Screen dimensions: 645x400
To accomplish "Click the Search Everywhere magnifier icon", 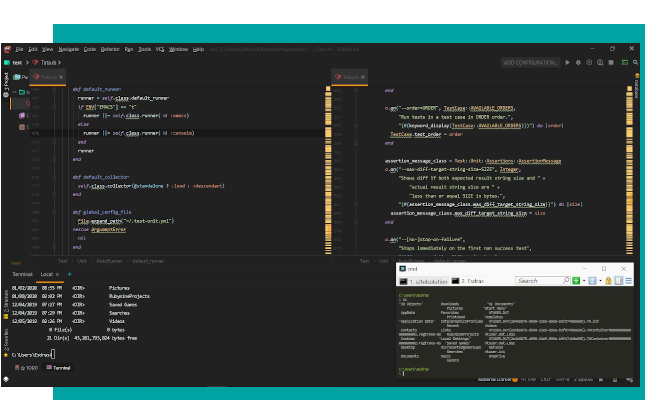I will tap(636, 63).
